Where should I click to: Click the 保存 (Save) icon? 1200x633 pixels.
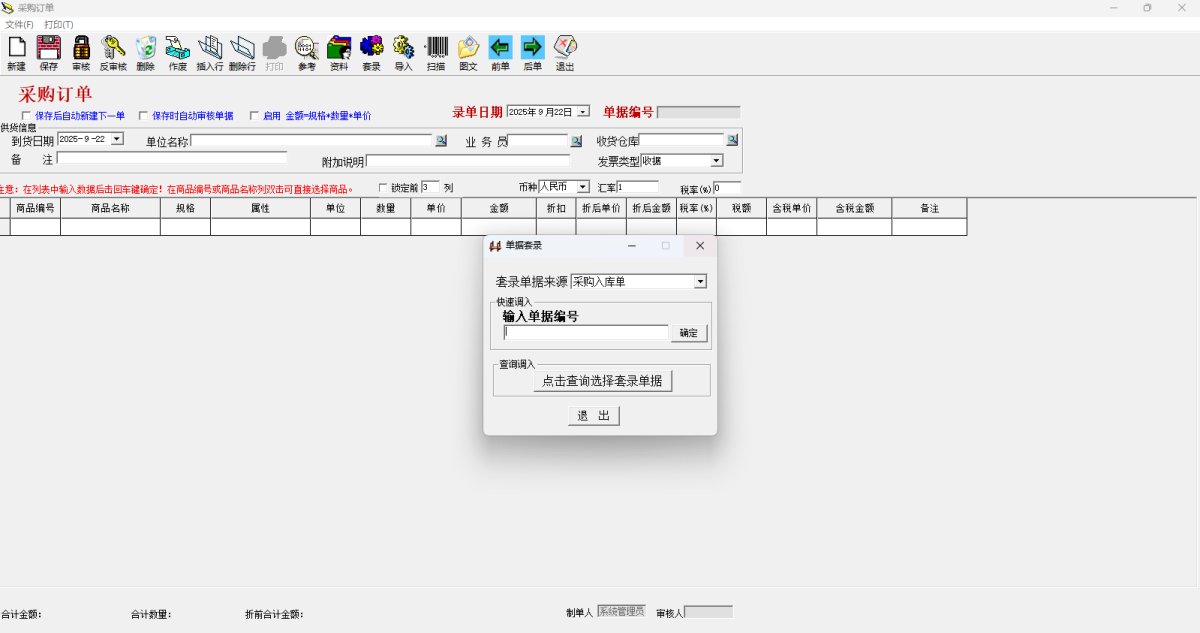48,52
